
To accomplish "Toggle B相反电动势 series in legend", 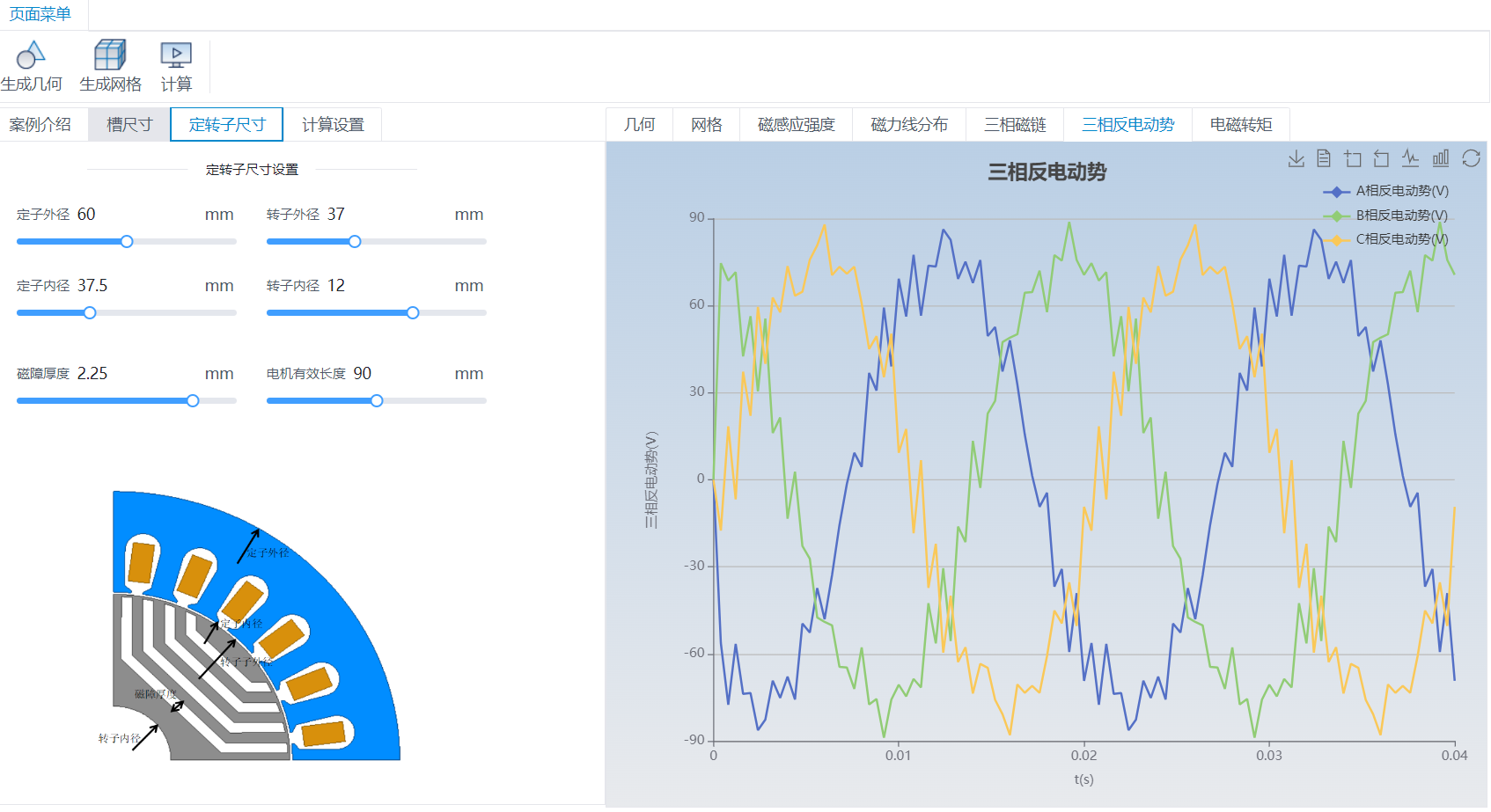I will (1385, 216).
